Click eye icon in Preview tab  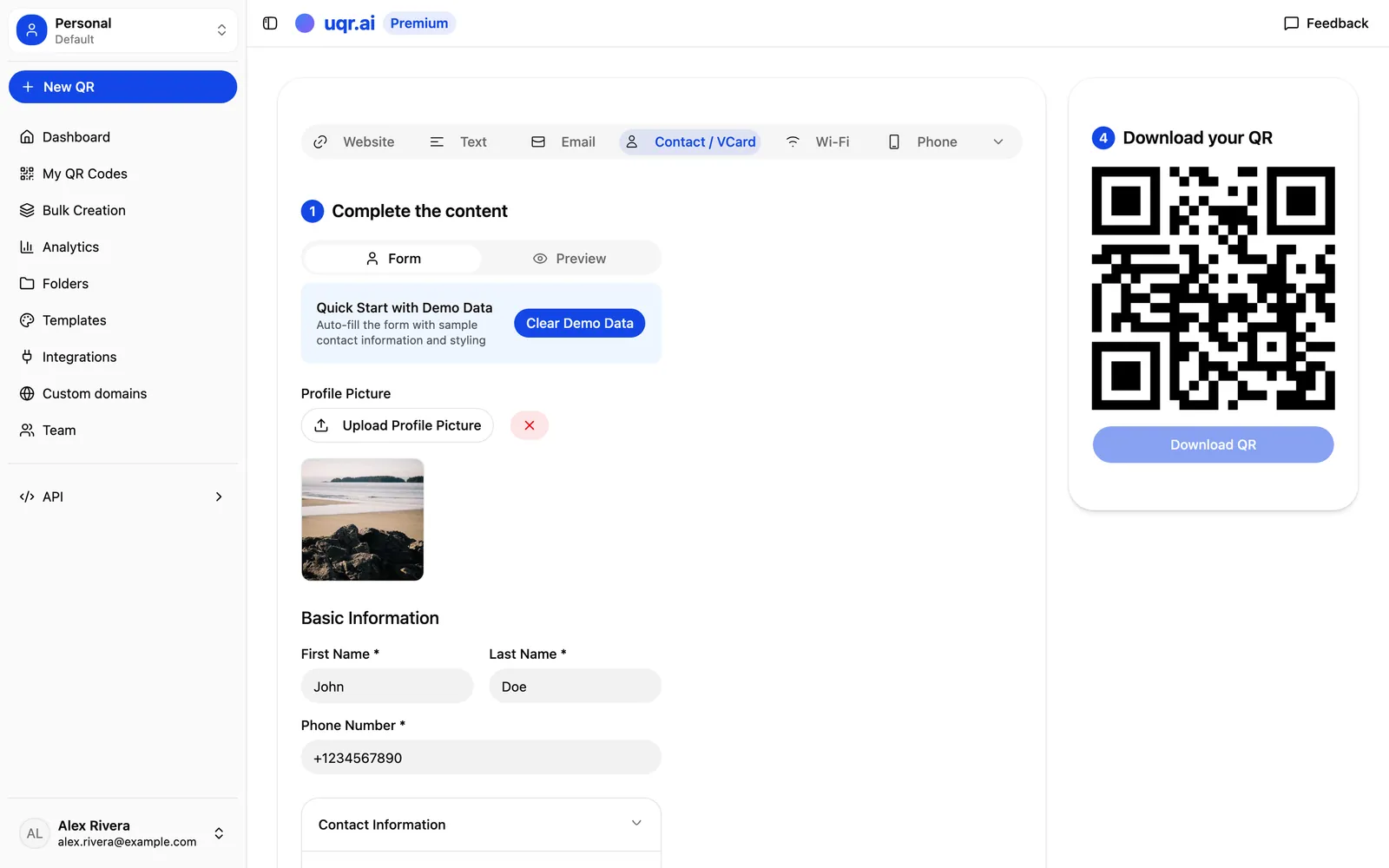[x=540, y=259]
